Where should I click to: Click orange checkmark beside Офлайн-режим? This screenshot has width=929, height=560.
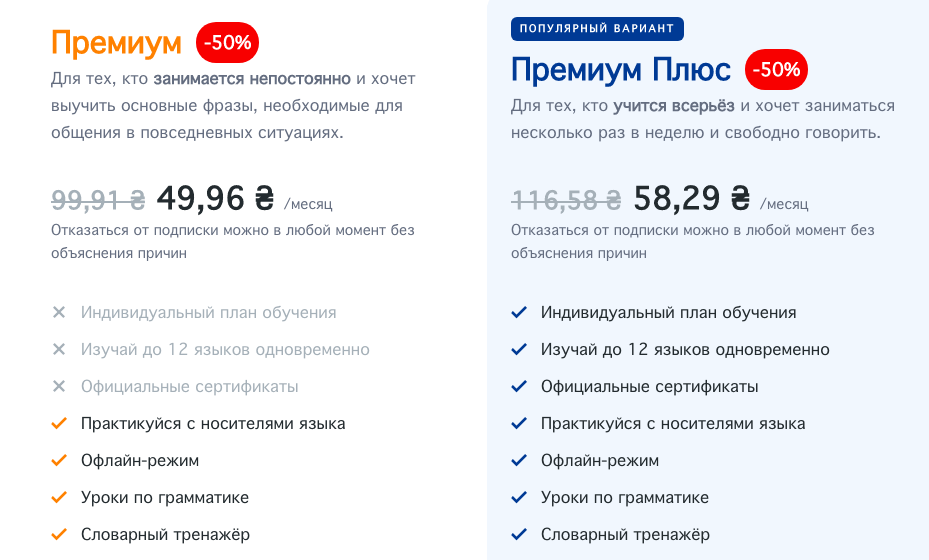coord(59,460)
